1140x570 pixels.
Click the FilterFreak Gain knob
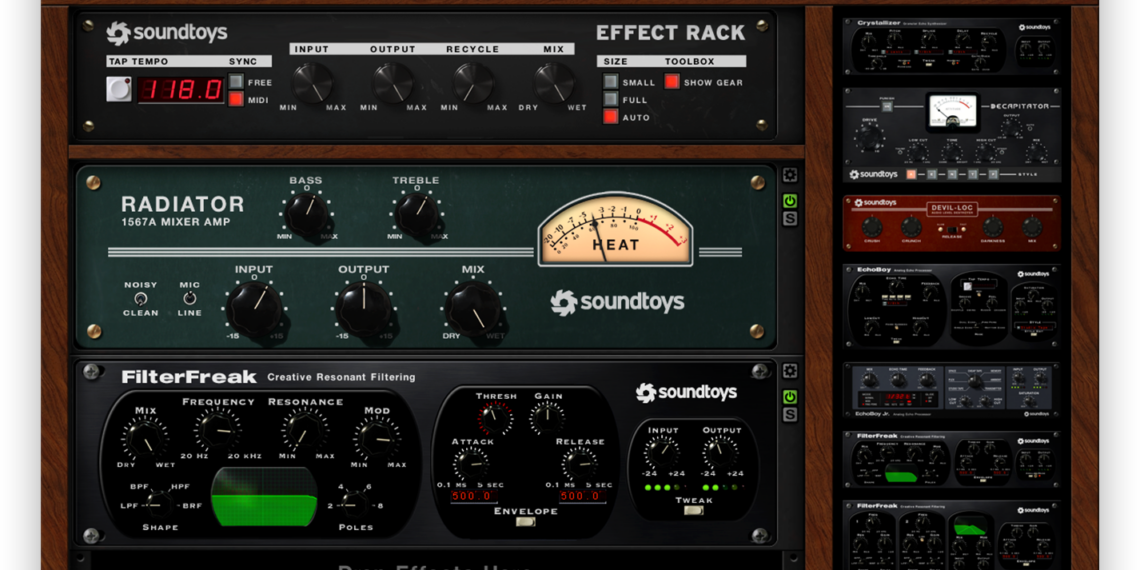(547, 419)
